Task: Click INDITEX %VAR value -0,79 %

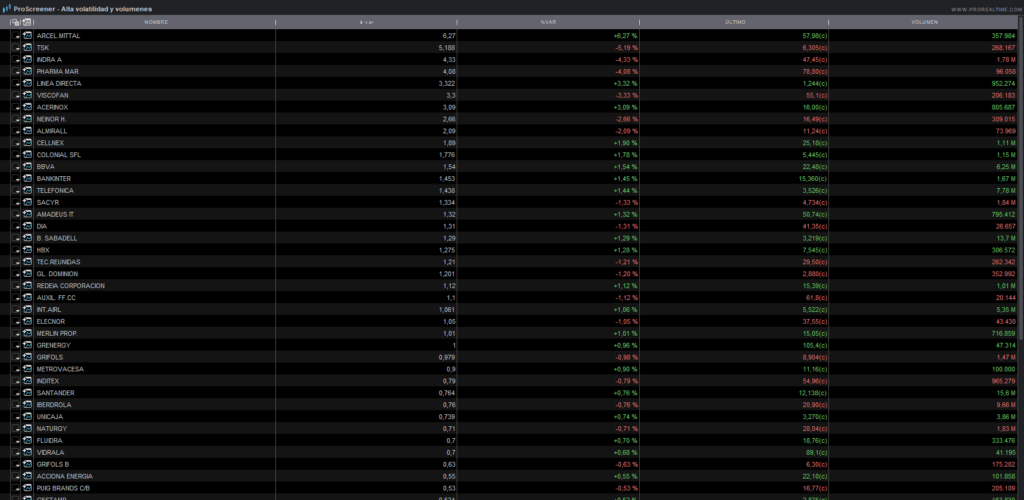Action: 626,381
